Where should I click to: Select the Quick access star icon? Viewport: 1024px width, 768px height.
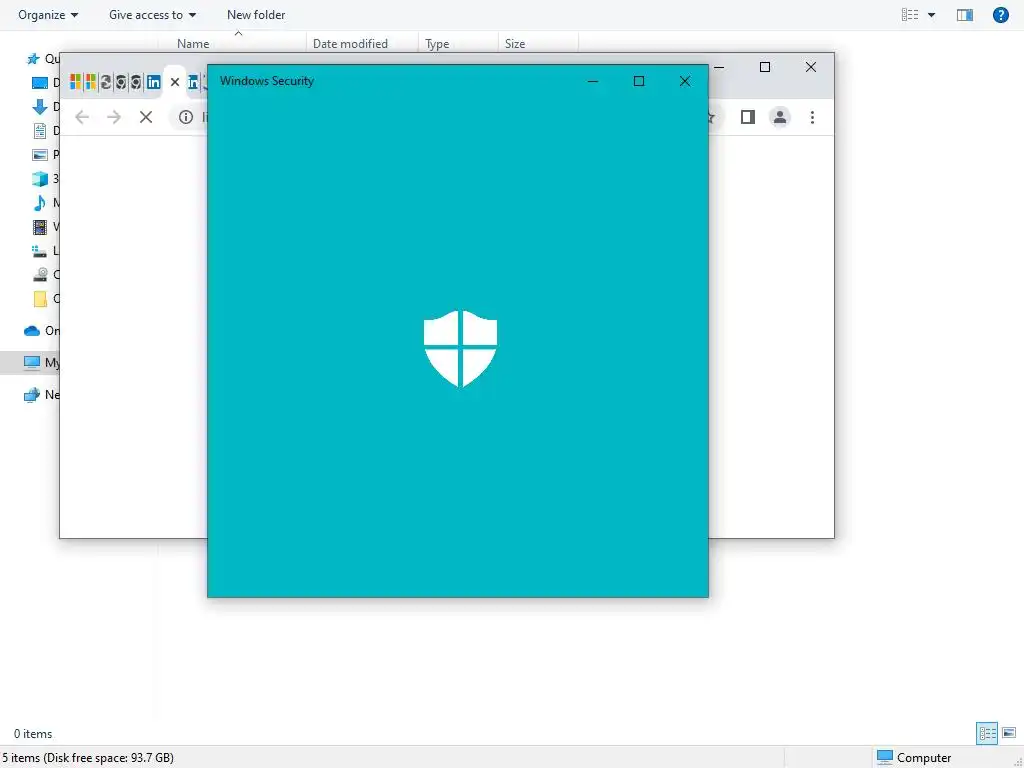pos(33,59)
